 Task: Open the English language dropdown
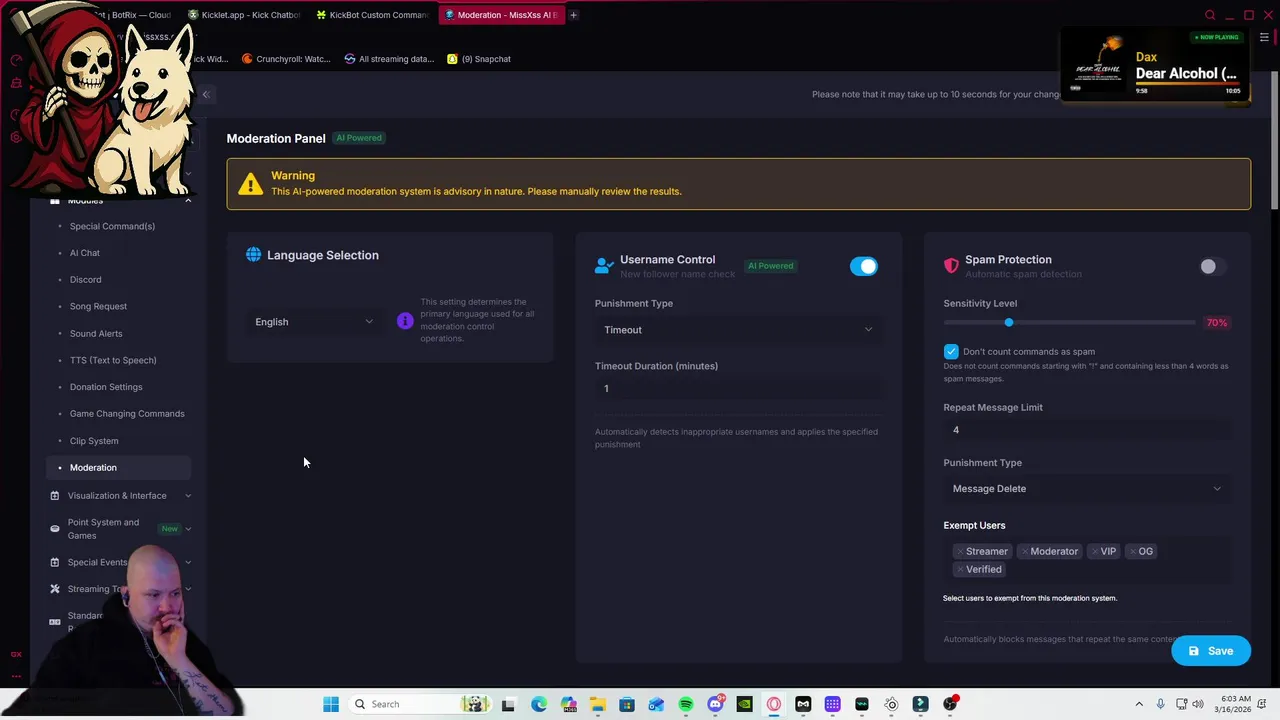pyautogui.click(x=314, y=322)
